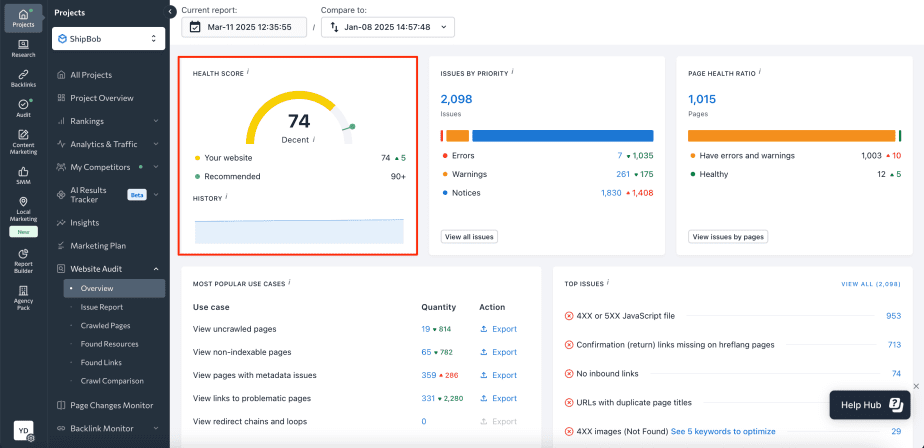
Task: Open the Crawled Pages sub-item
Action: (x=105, y=325)
